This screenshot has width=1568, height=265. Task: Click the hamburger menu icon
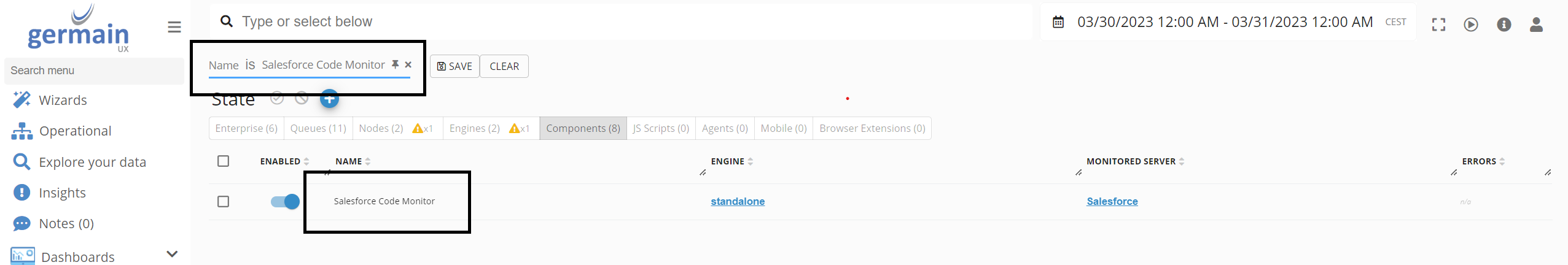[x=174, y=27]
